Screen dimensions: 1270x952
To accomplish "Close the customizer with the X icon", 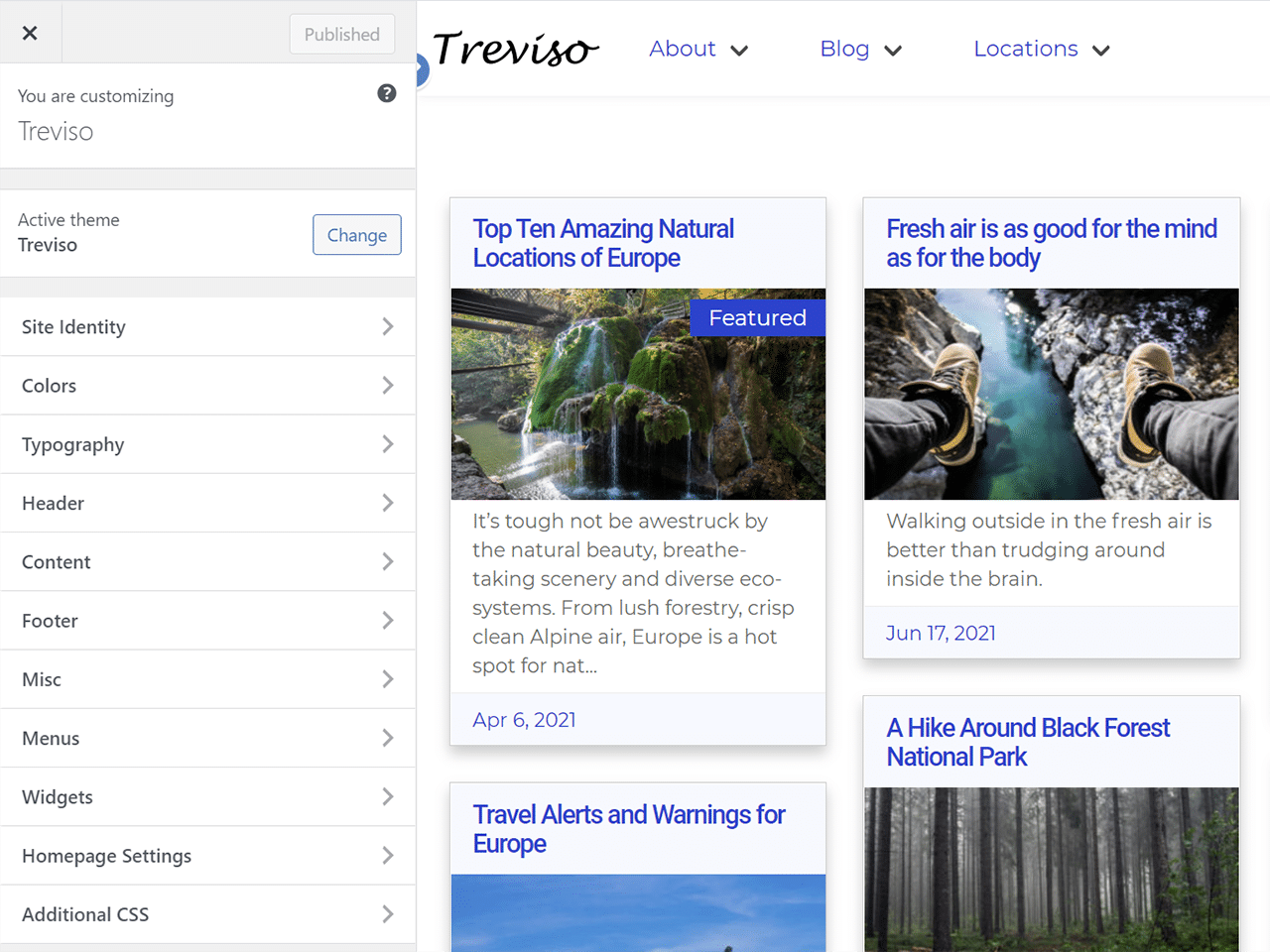I will coord(30,33).
